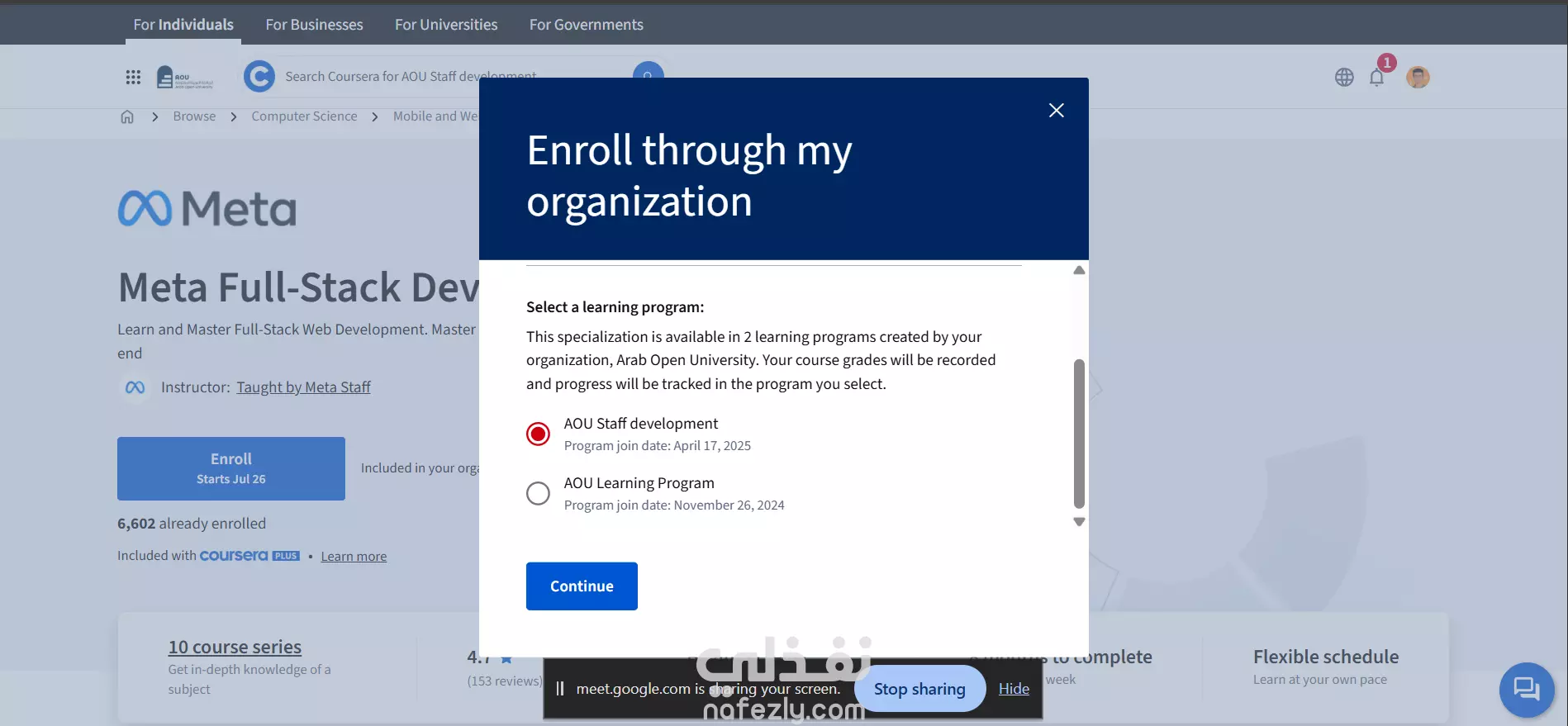The image size is (1568, 726).
Task: Click the sharing bar pause handle icon
Action: point(560,689)
